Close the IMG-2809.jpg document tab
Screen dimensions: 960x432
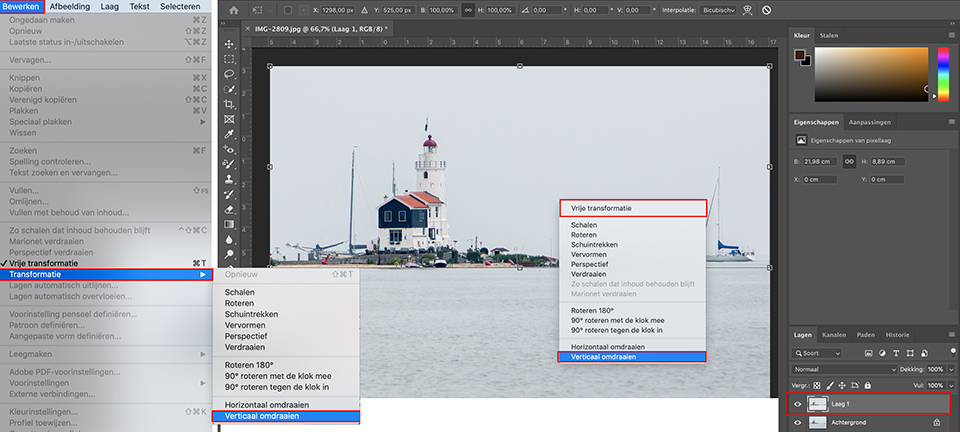point(247,28)
